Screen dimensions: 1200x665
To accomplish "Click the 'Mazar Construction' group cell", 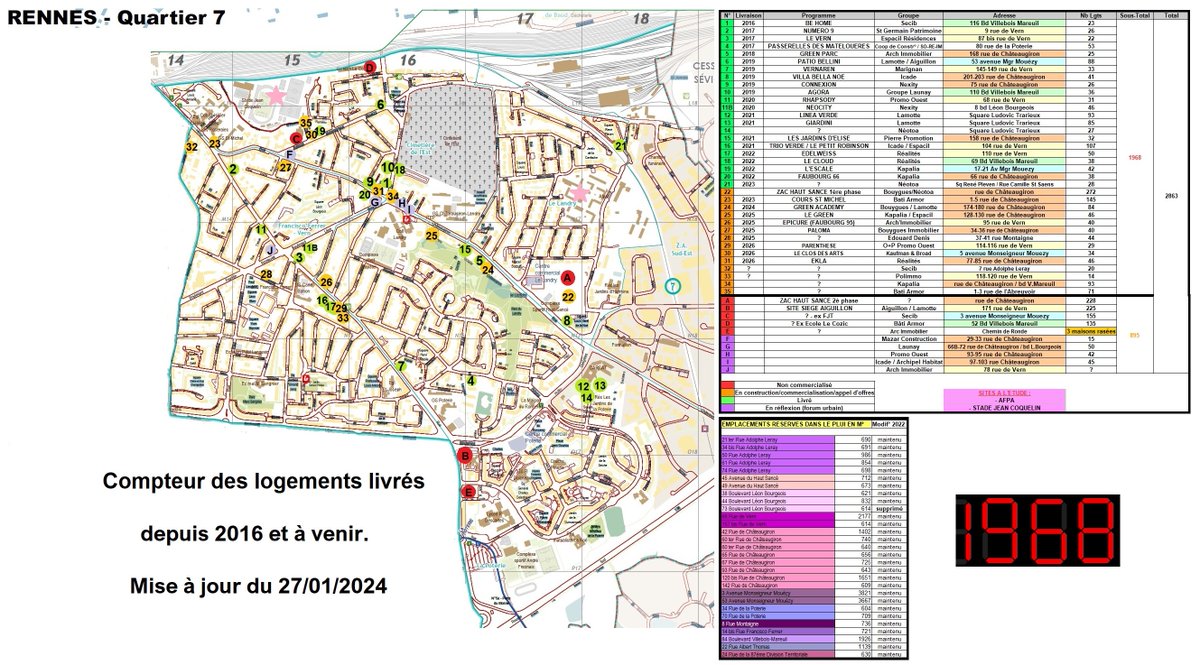I will (x=908, y=339).
